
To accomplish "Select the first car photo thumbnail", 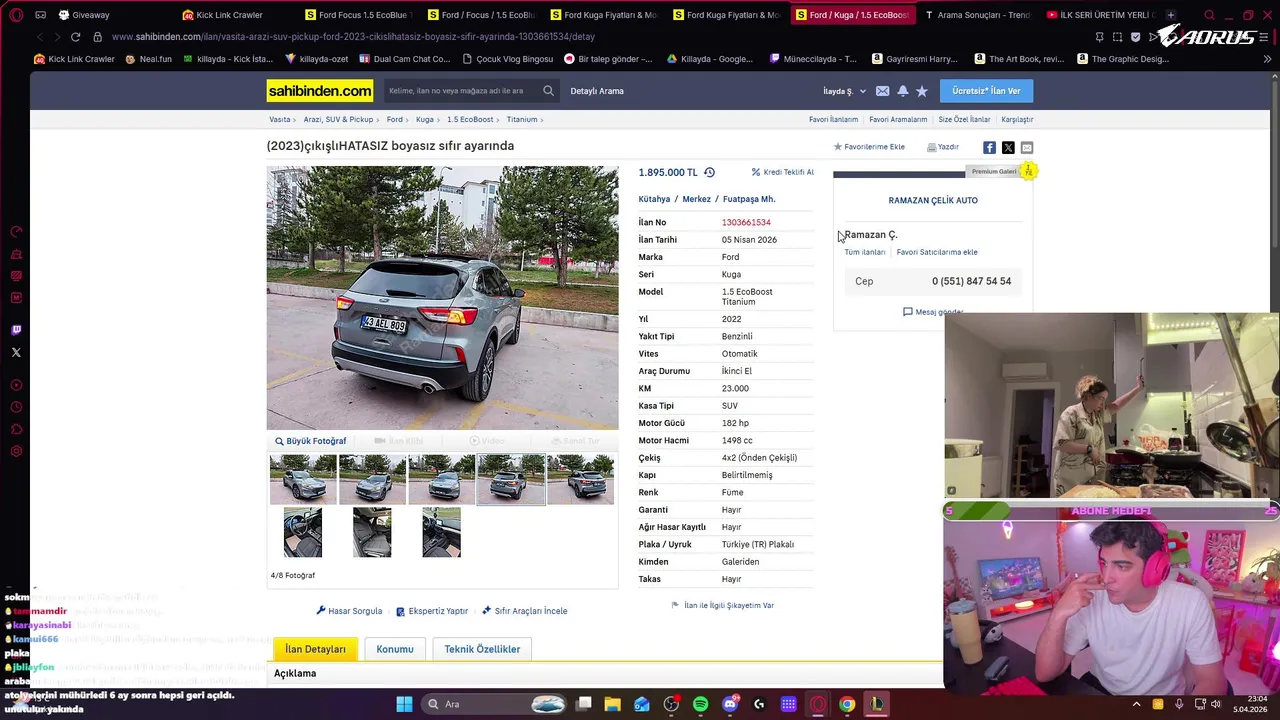I will point(303,479).
